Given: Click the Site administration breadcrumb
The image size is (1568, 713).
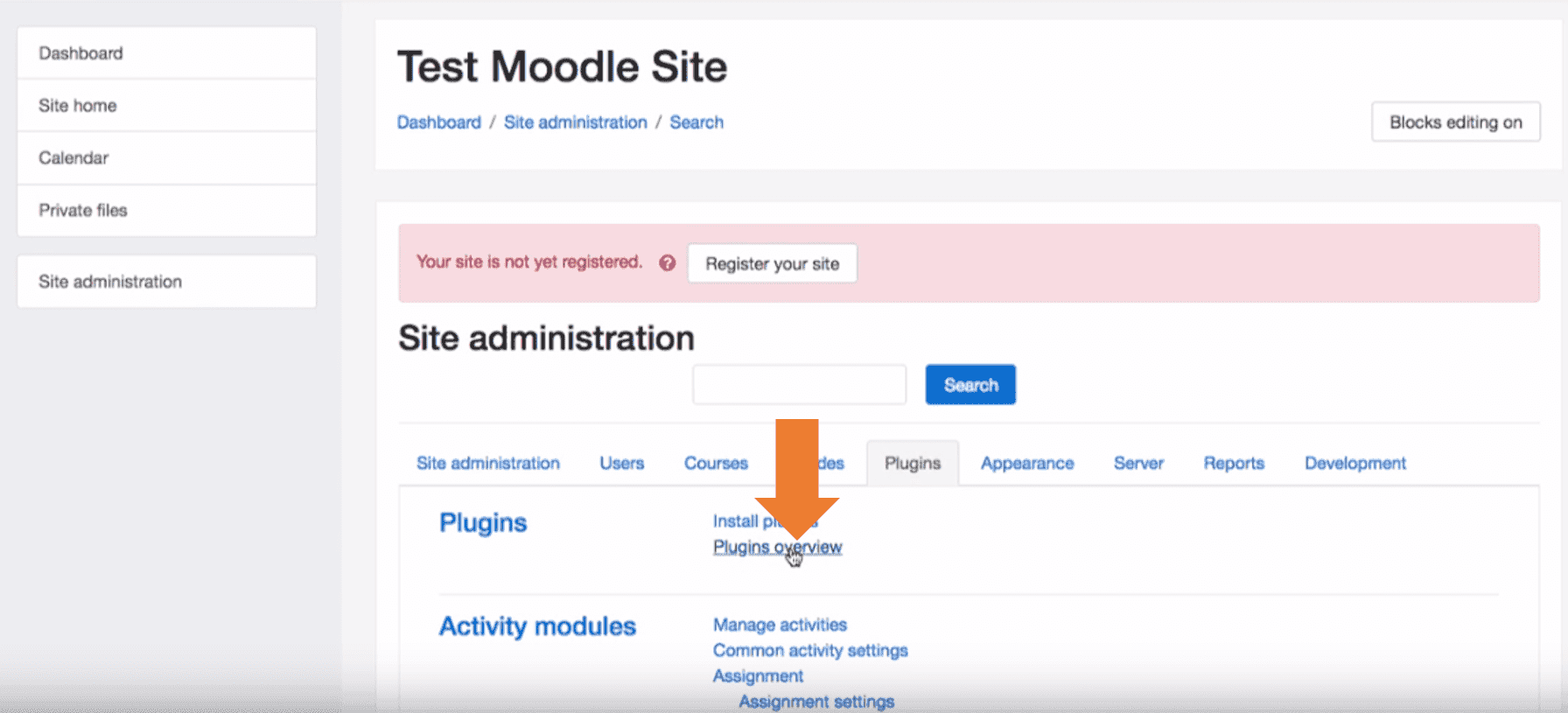Looking at the screenshot, I should [576, 122].
